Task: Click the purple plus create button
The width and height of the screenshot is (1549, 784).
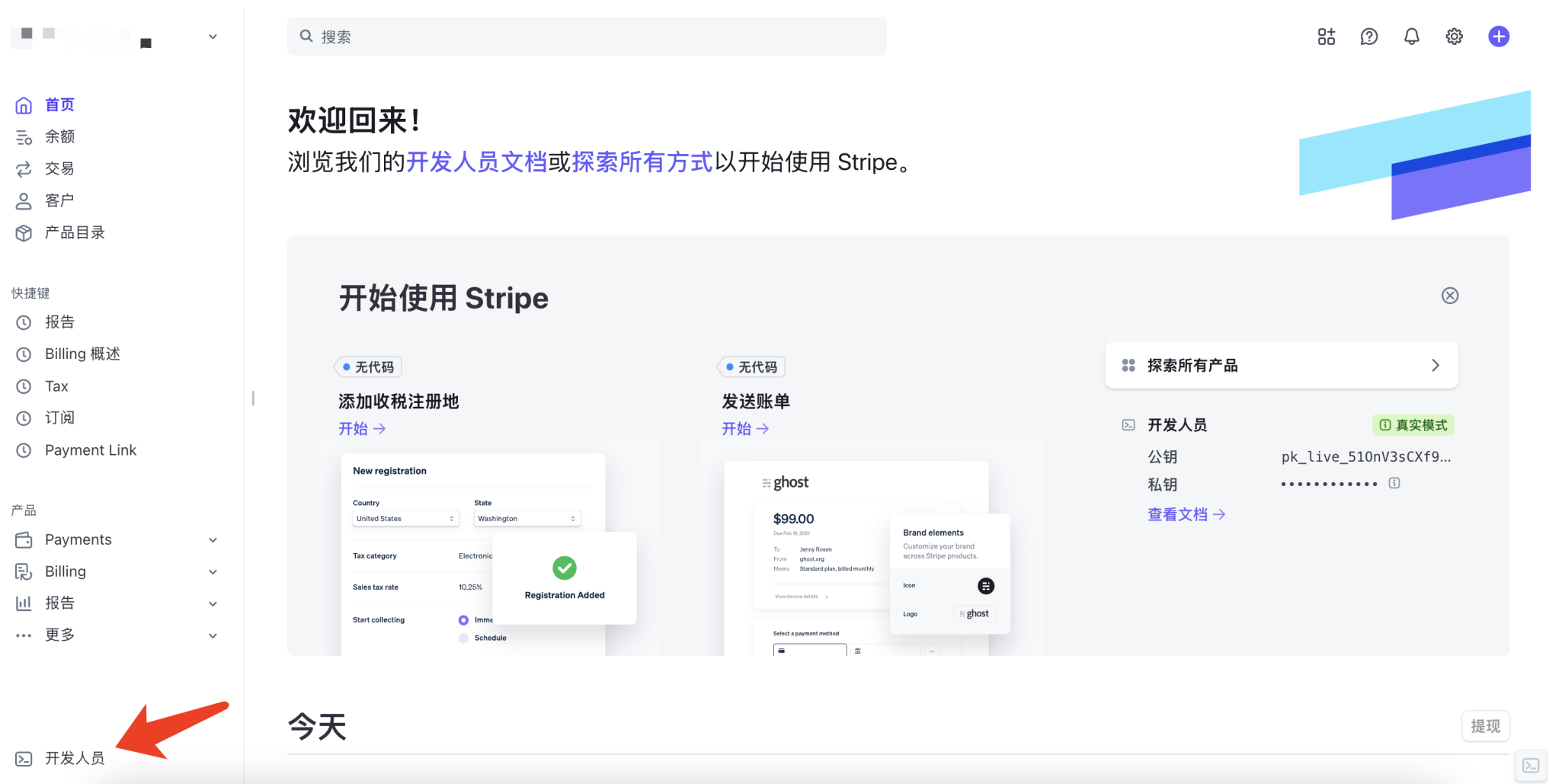Action: (1498, 37)
